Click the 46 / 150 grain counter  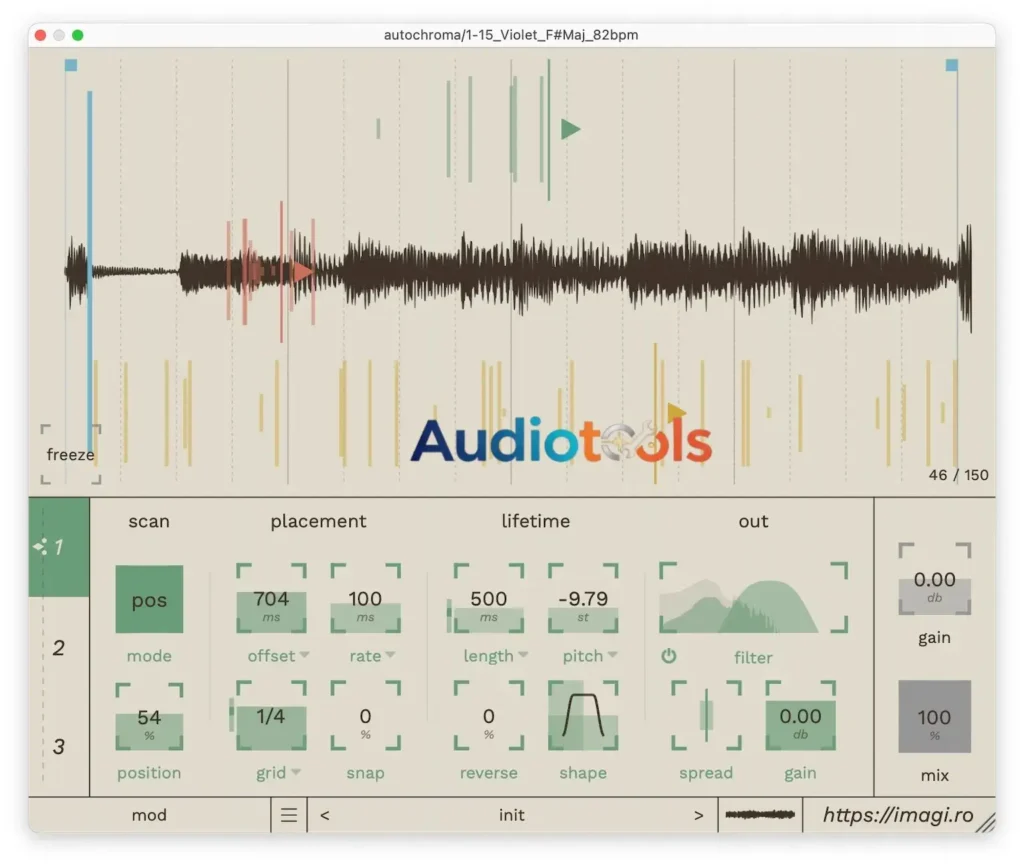(x=958, y=475)
